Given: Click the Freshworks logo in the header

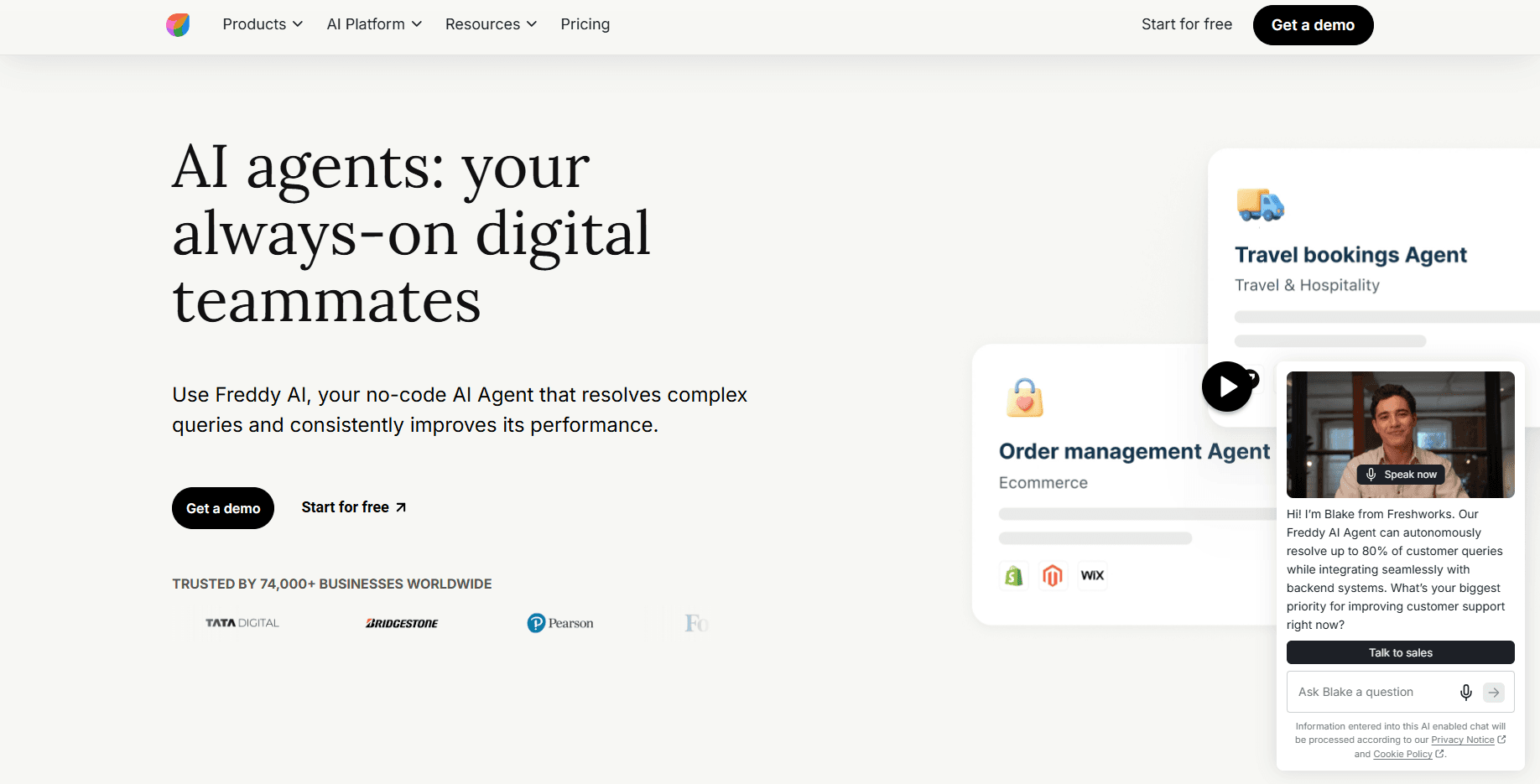Looking at the screenshot, I should click(x=178, y=25).
